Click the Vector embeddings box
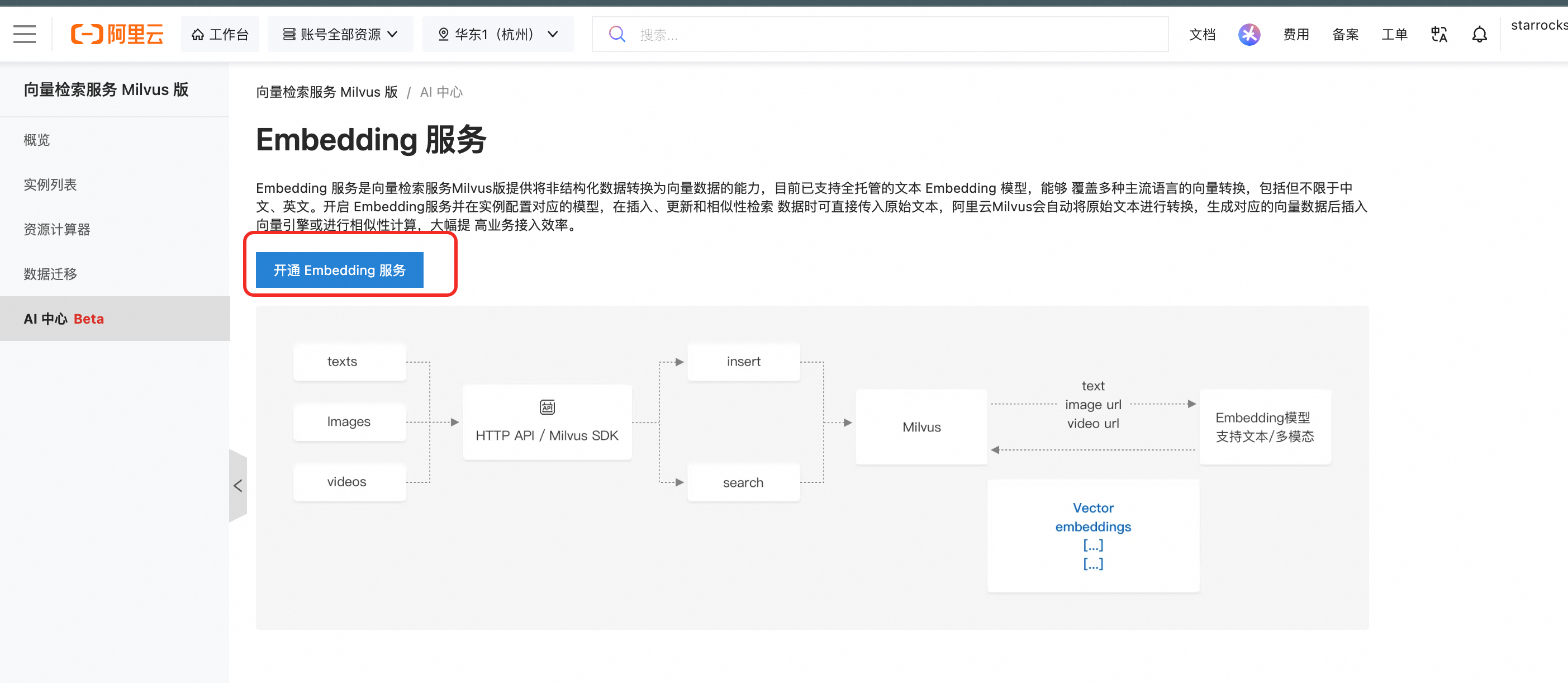 pos(1092,535)
